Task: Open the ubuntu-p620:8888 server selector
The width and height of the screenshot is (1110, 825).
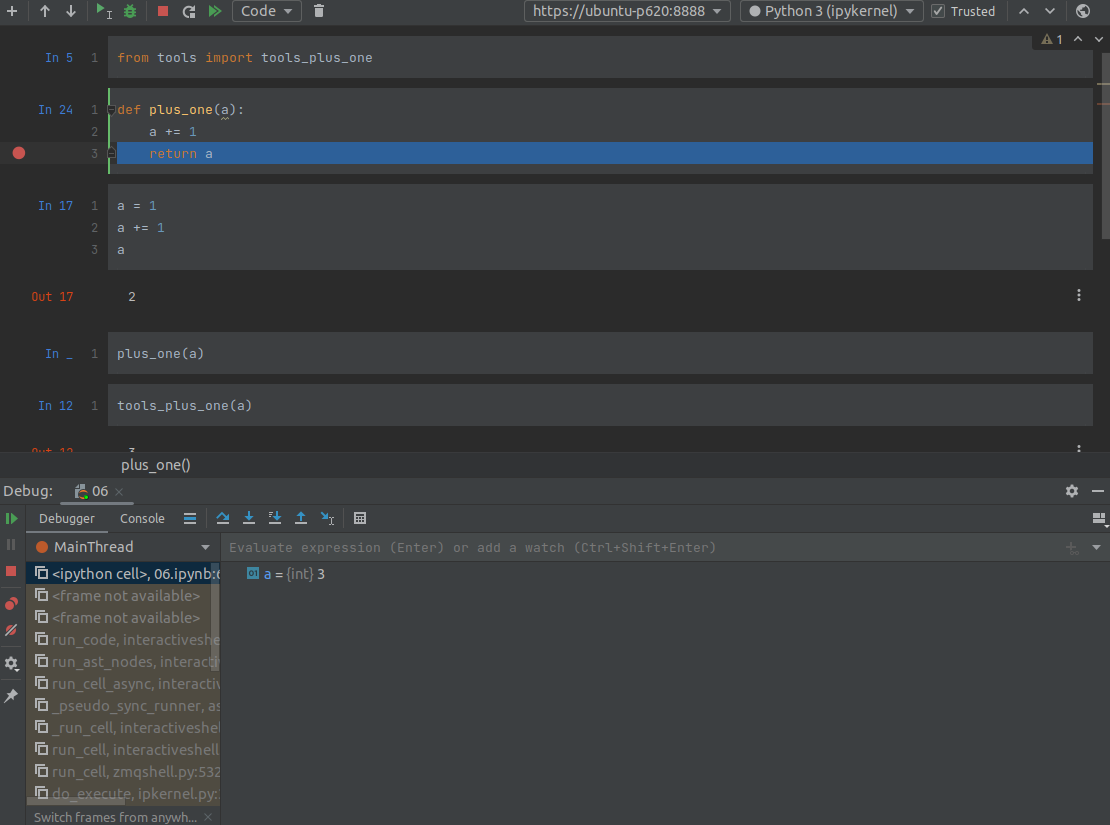Action: (x=627, y=11)
